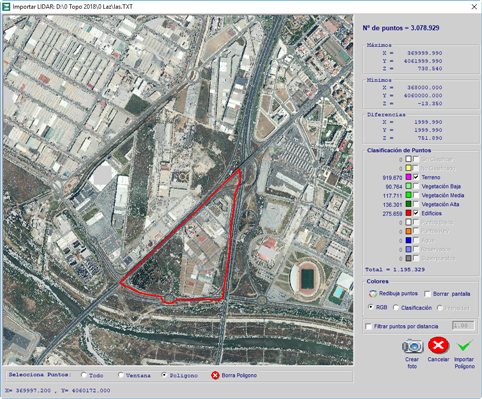Select the Todo radio option
The width and height of the screenshot is (482, 399).
84,375
